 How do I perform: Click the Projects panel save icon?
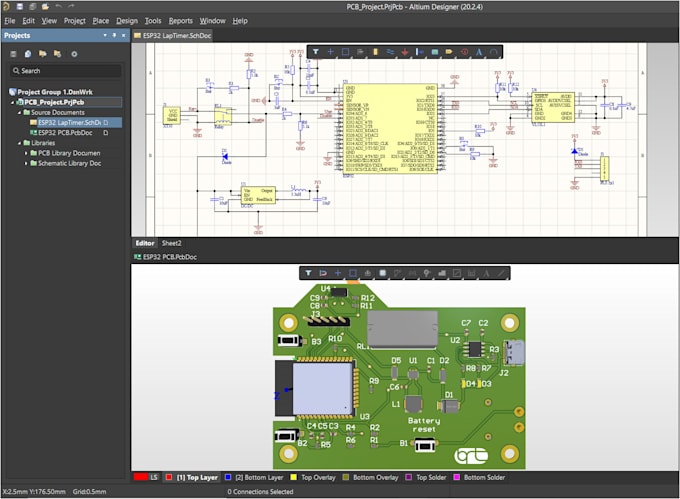click(x=13, y=54)
